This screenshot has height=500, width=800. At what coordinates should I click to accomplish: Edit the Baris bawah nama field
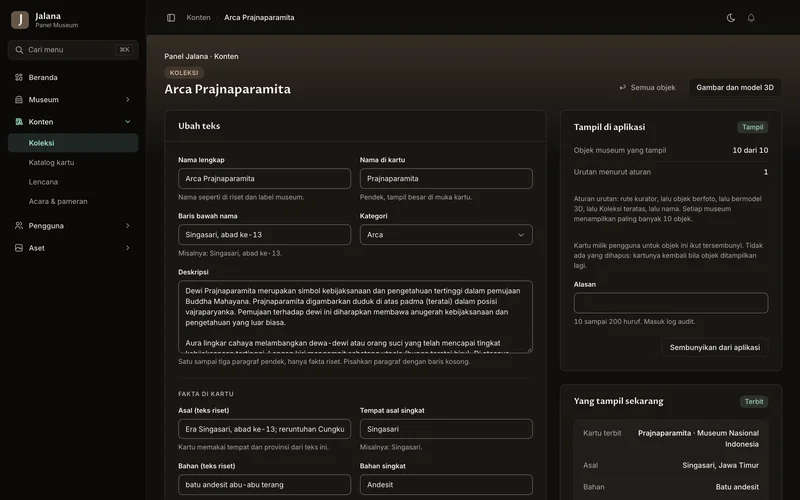pos(264,235)
